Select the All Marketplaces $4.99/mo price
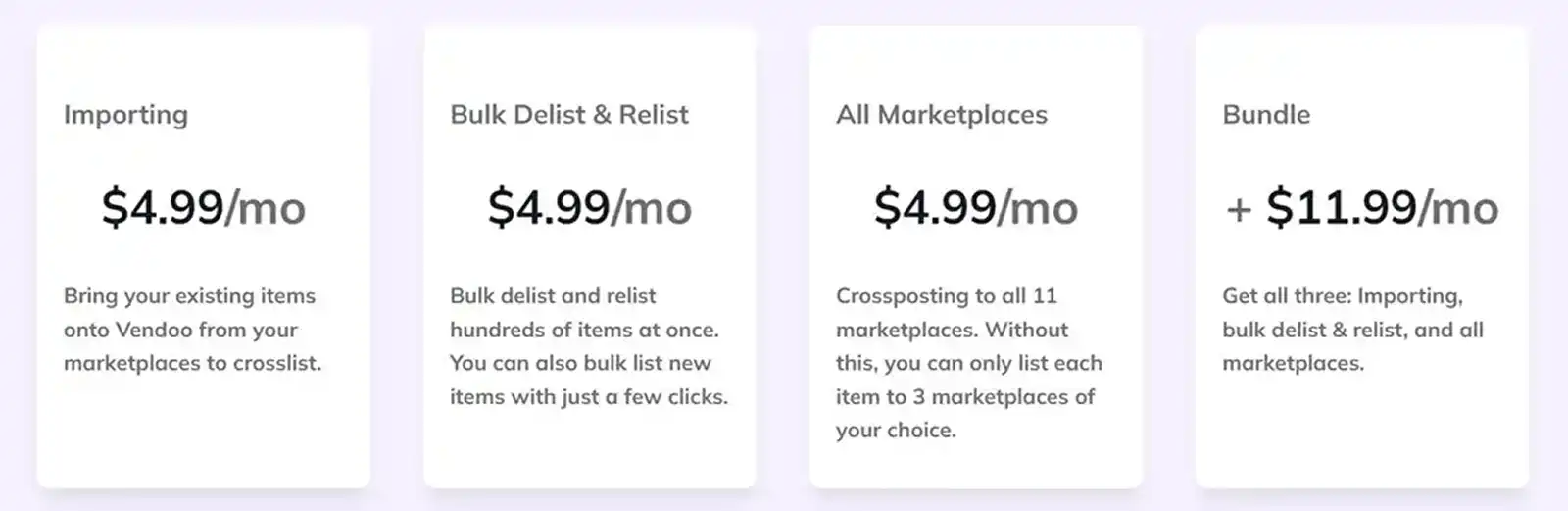Image resolution: width=1568 pixels, height=511 pixels. point(975,207)
